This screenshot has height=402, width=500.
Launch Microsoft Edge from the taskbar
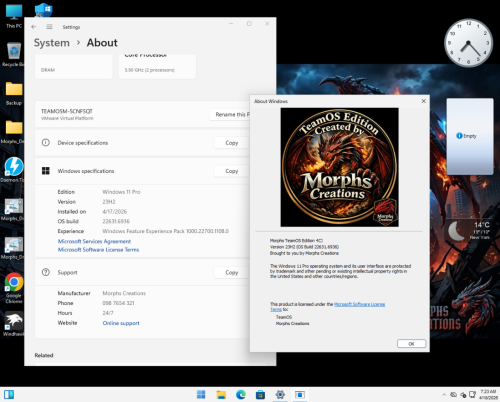click(x=241, y=395)
